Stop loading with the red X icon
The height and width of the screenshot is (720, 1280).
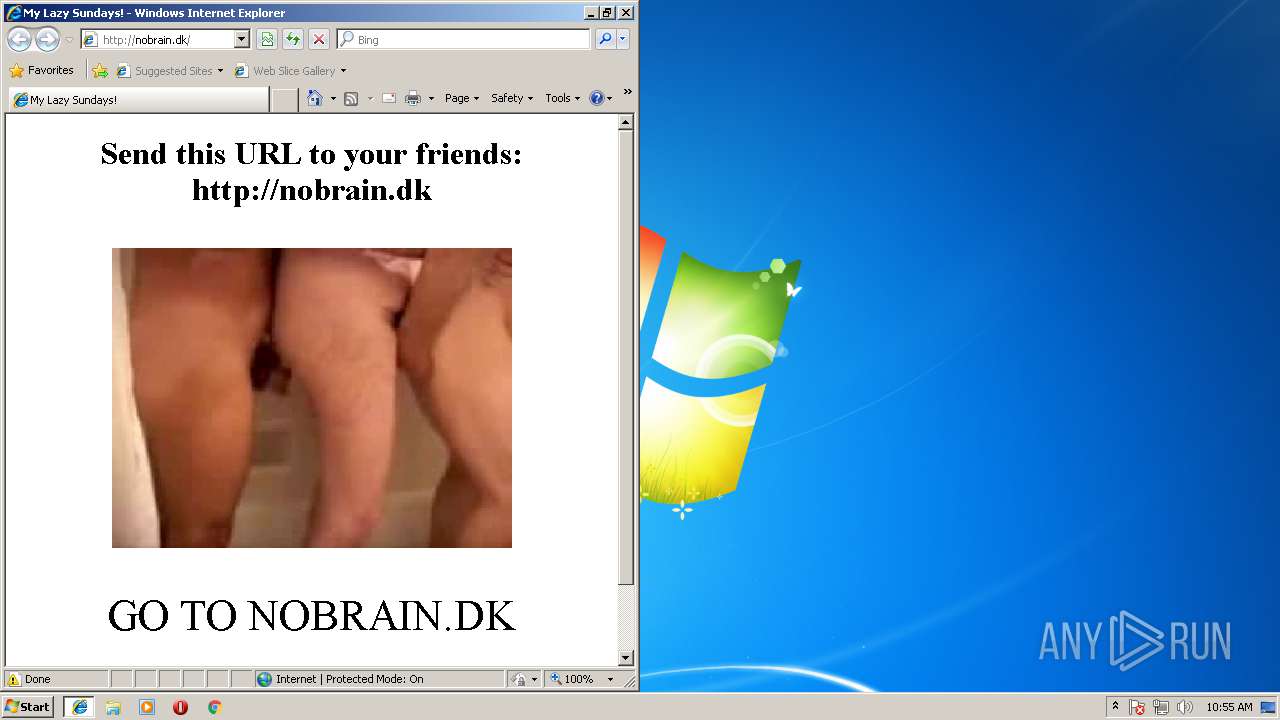[319, 39]
